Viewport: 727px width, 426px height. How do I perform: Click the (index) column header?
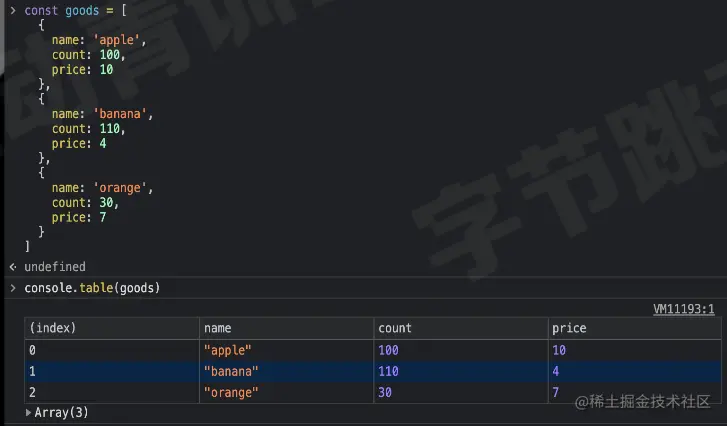pos(53,328)
